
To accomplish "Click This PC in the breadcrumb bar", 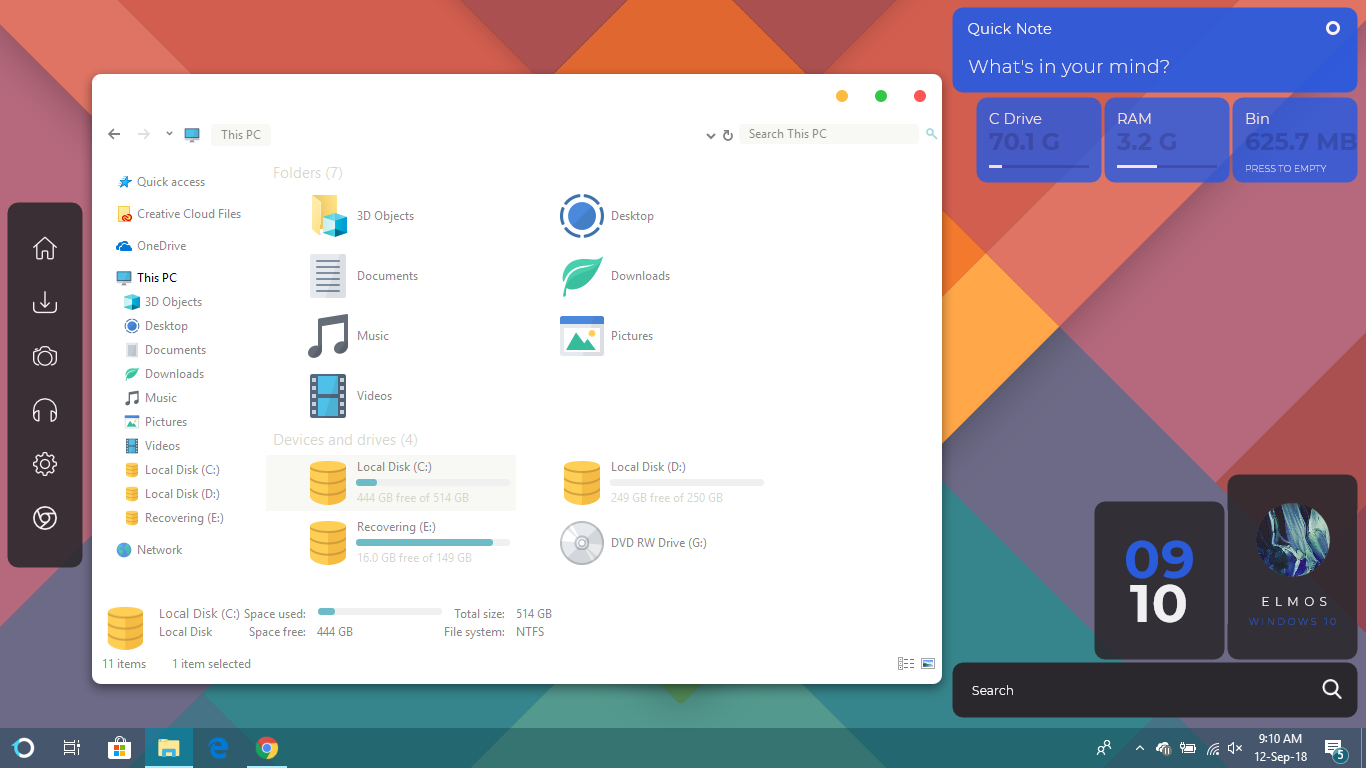I will click(240, 133).
